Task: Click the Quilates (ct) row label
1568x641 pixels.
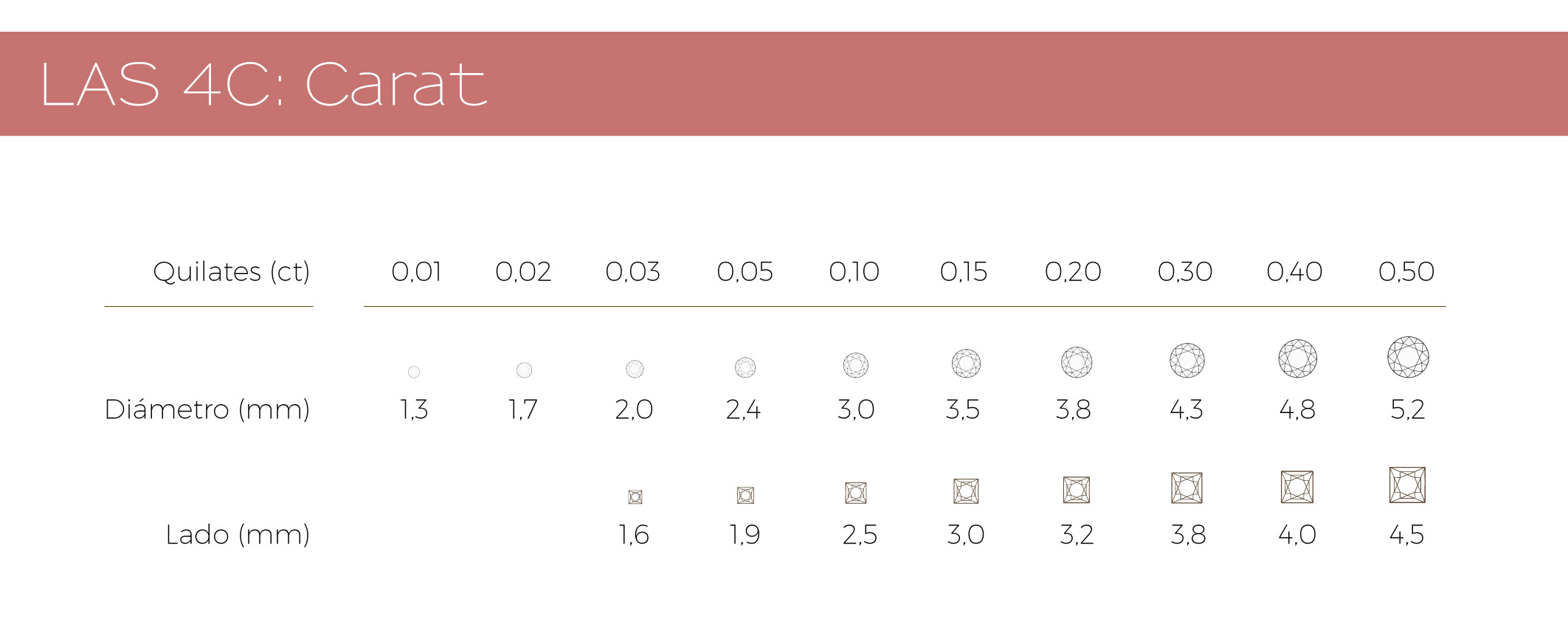Action: (231, 271)
